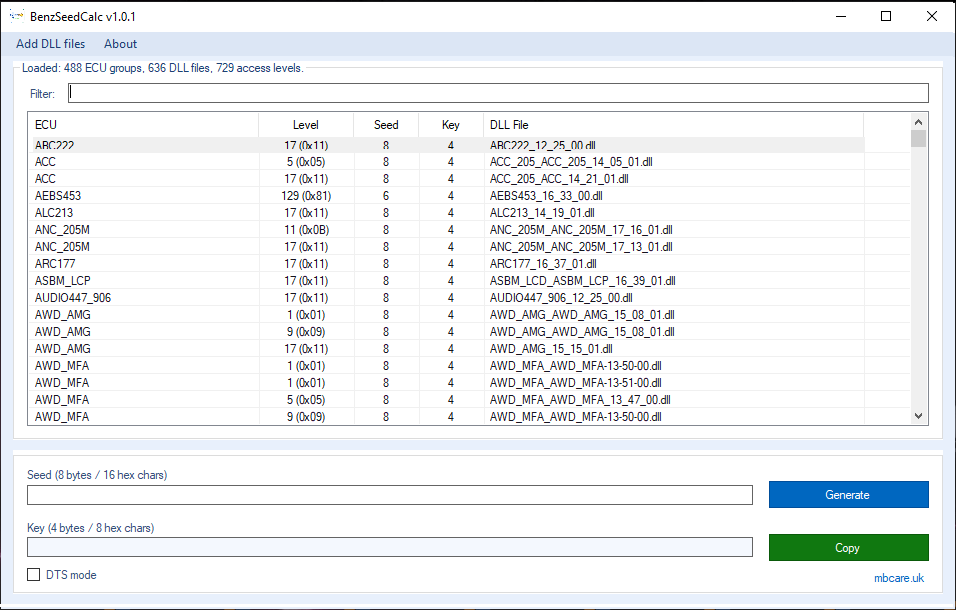Select the ALC213 row
The image size is (956, 610).
448,213
